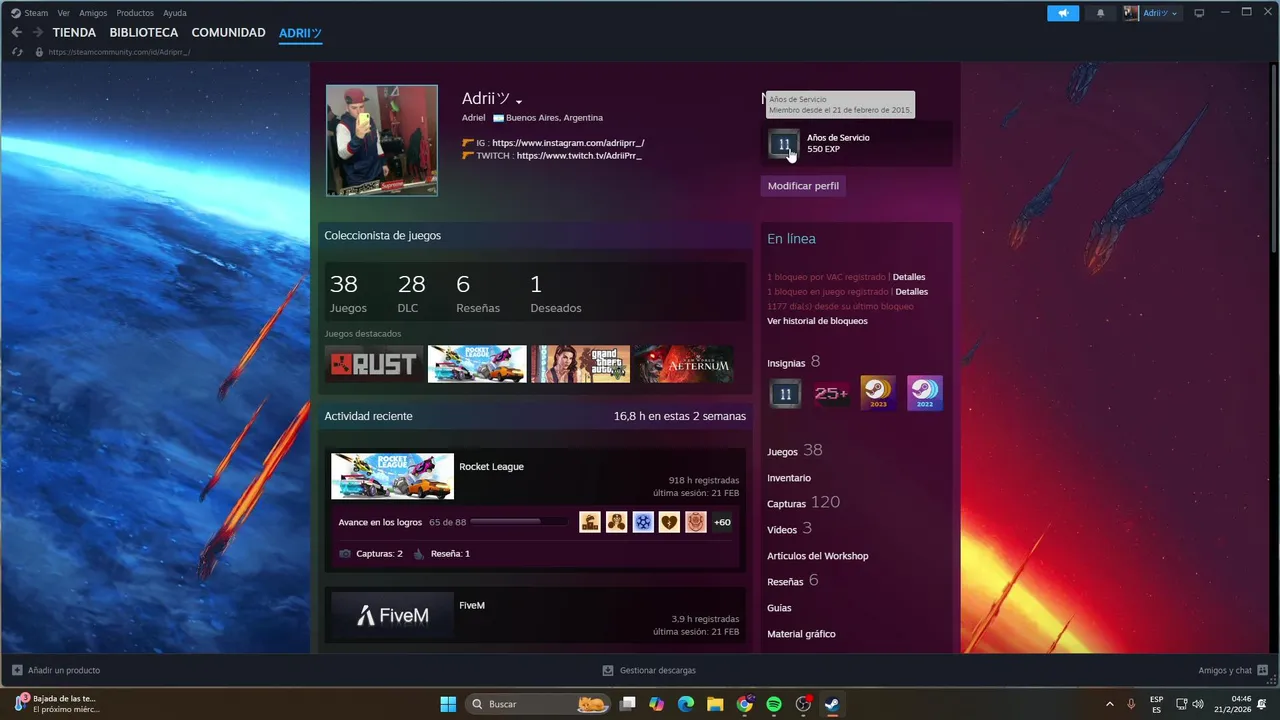Screen dimensions: 1280x720
Task: Open Ver historial de bloqueos
Action: (817, 321)
